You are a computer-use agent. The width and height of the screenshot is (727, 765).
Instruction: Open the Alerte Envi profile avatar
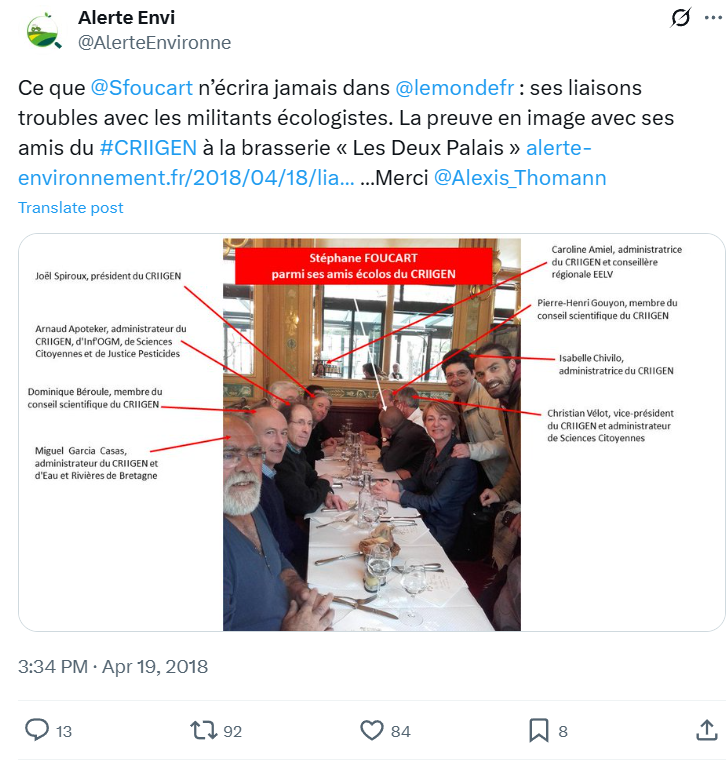[44, 30]
